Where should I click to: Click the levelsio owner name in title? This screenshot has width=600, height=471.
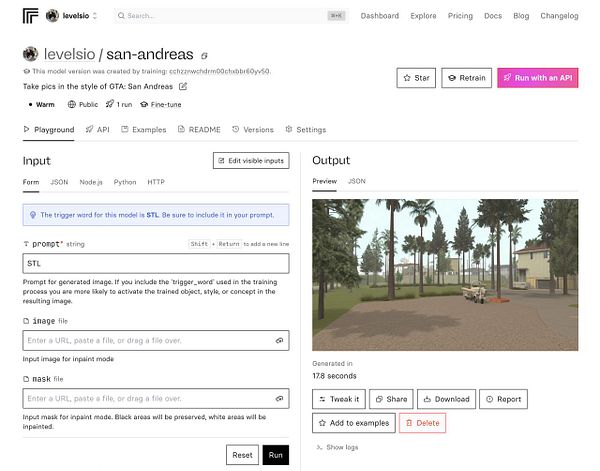[69, 54]
